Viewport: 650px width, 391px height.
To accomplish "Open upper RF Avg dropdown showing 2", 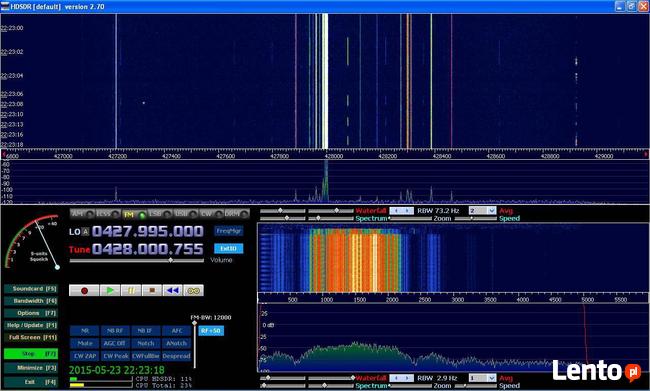I will [483, 211].
